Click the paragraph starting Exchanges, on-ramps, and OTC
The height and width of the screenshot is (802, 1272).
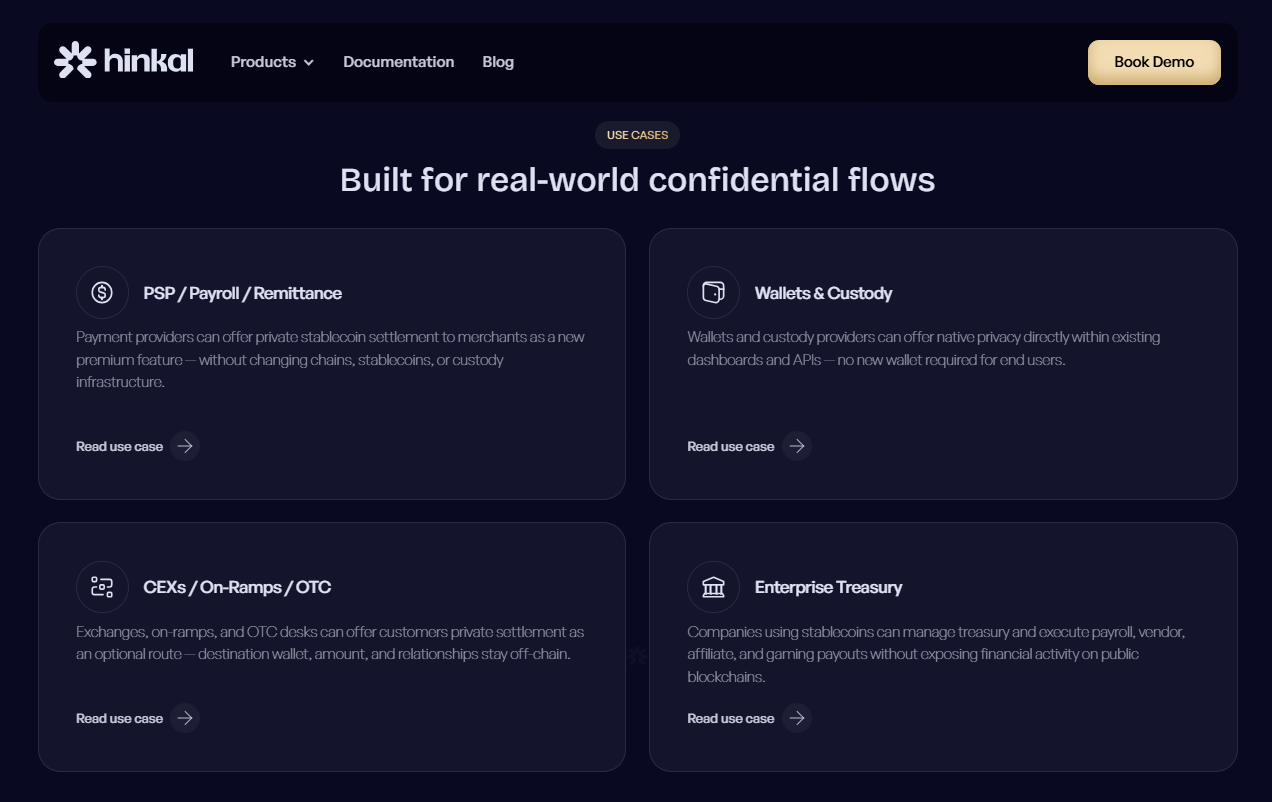tap(330, 643)
